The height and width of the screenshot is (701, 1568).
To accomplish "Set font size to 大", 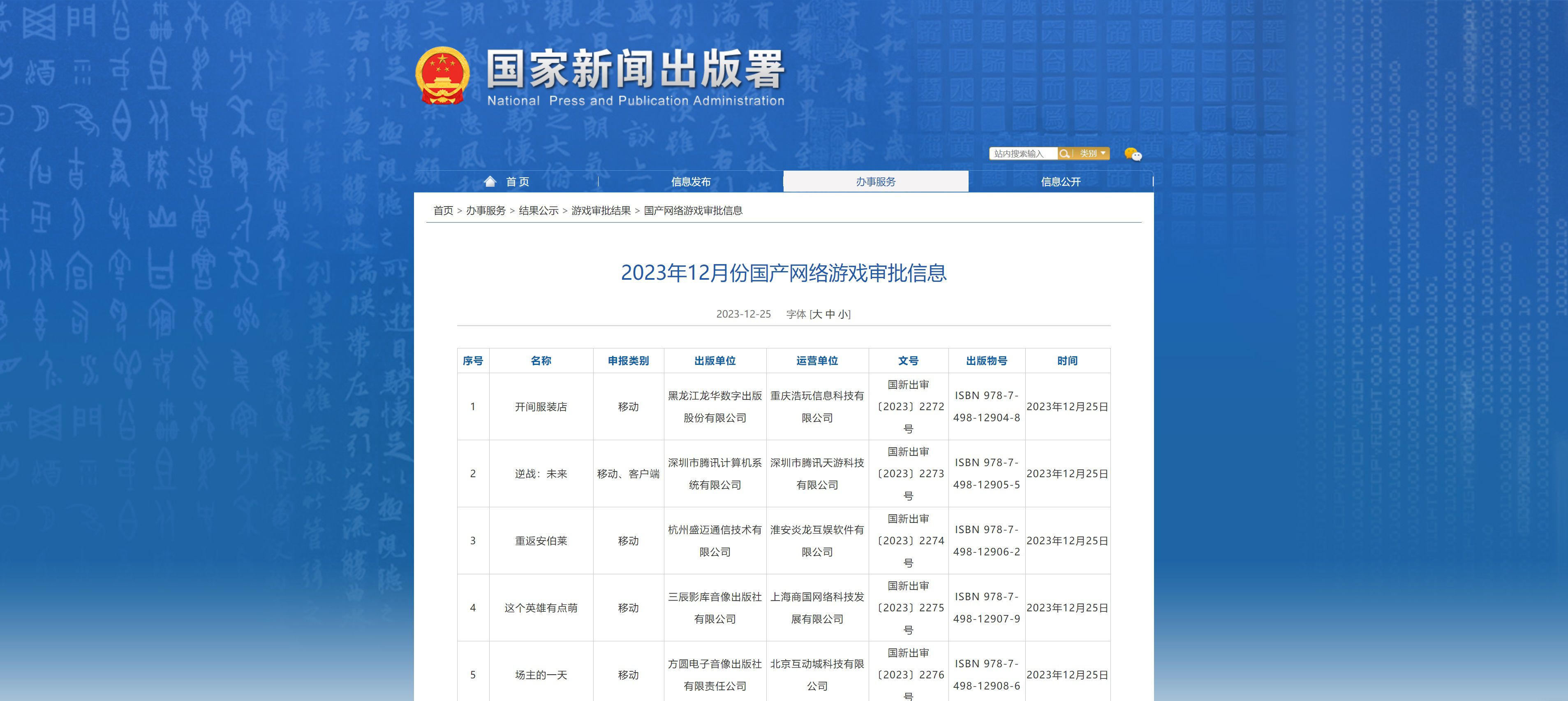I will tap(817, 314).
